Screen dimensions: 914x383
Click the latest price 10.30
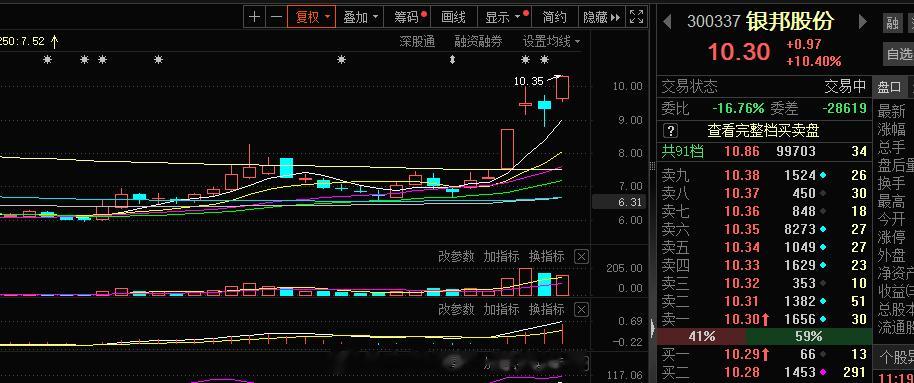click(x=739, y=52)
